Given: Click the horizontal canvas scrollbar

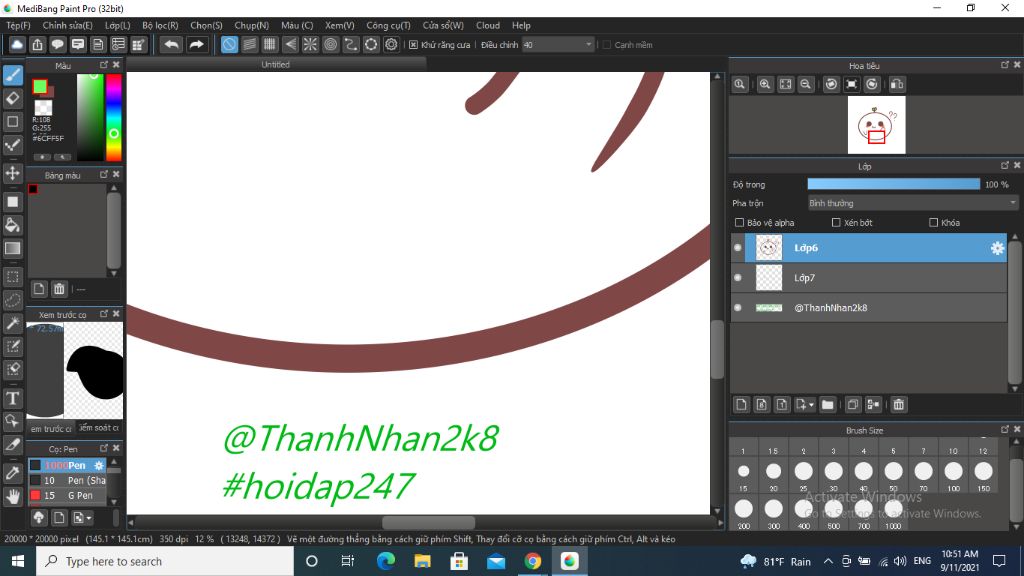Looking at the screenshot, I should (x=428, y=522).
